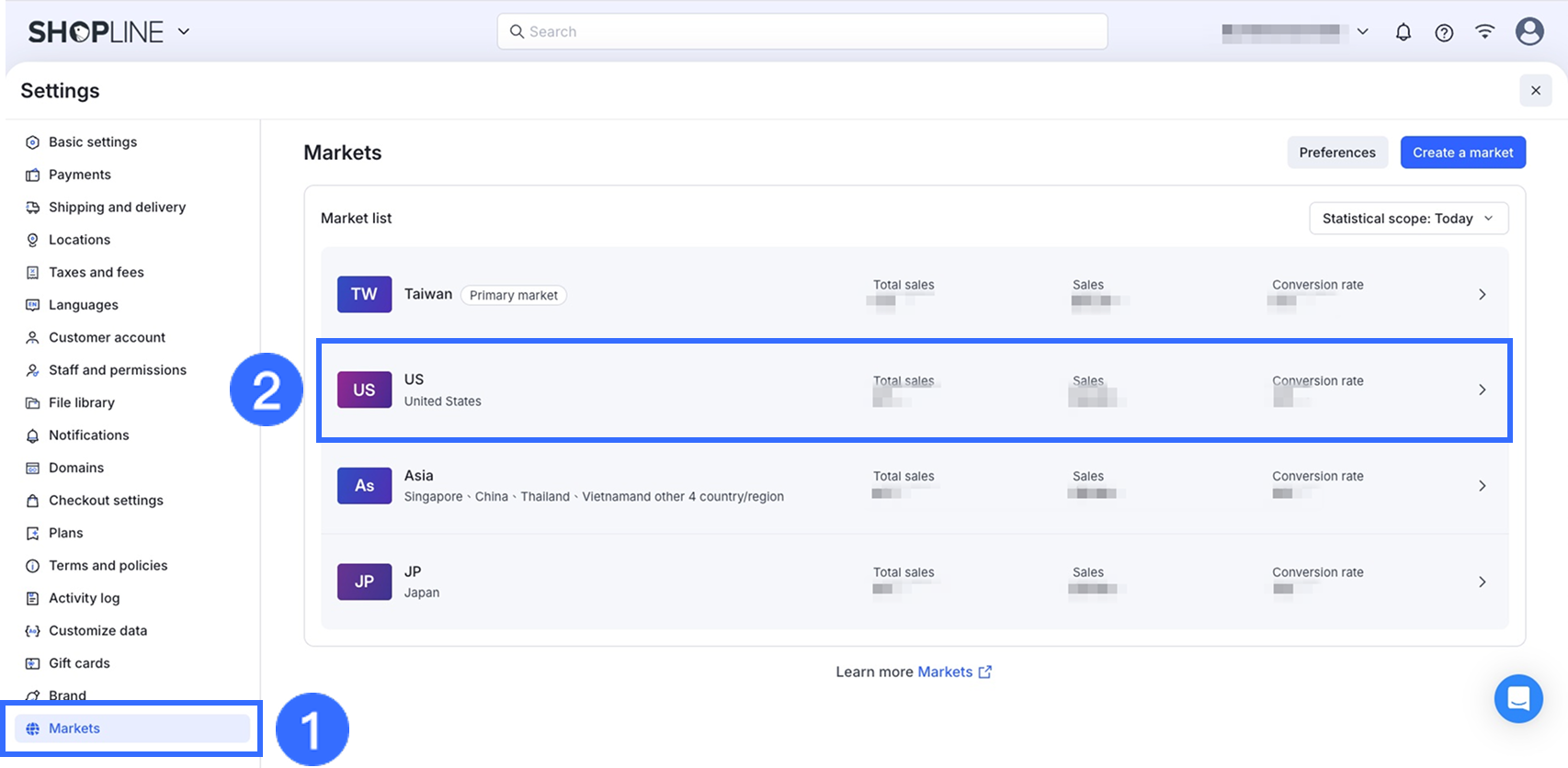The height and width of the screenshot is (768, 1568).
Task: Click the Search input field
Action: coord(801,31)
